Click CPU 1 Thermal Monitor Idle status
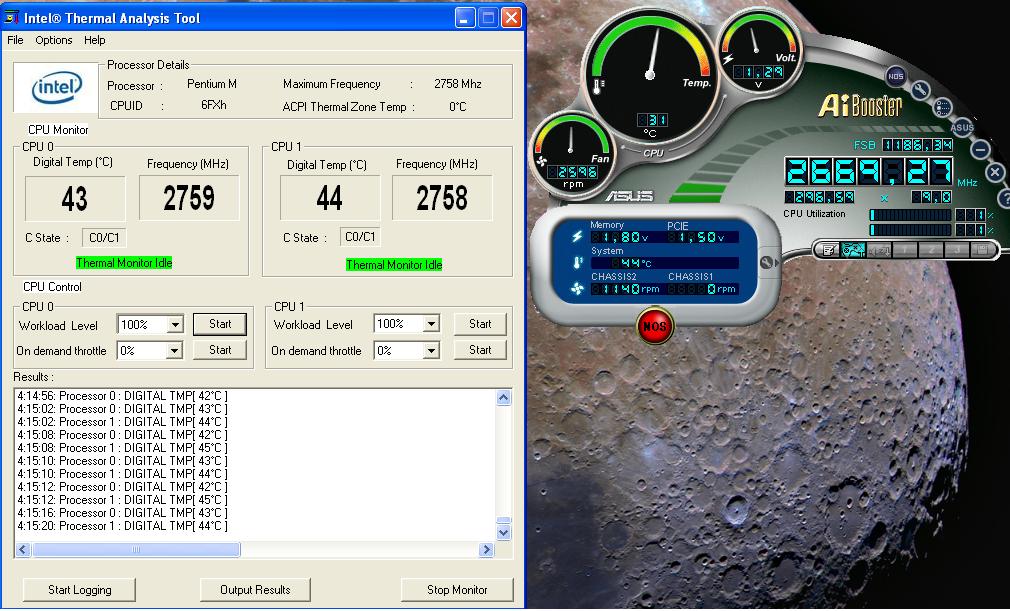This screenshot has width=1010, height=611. (x=394, y=265)
